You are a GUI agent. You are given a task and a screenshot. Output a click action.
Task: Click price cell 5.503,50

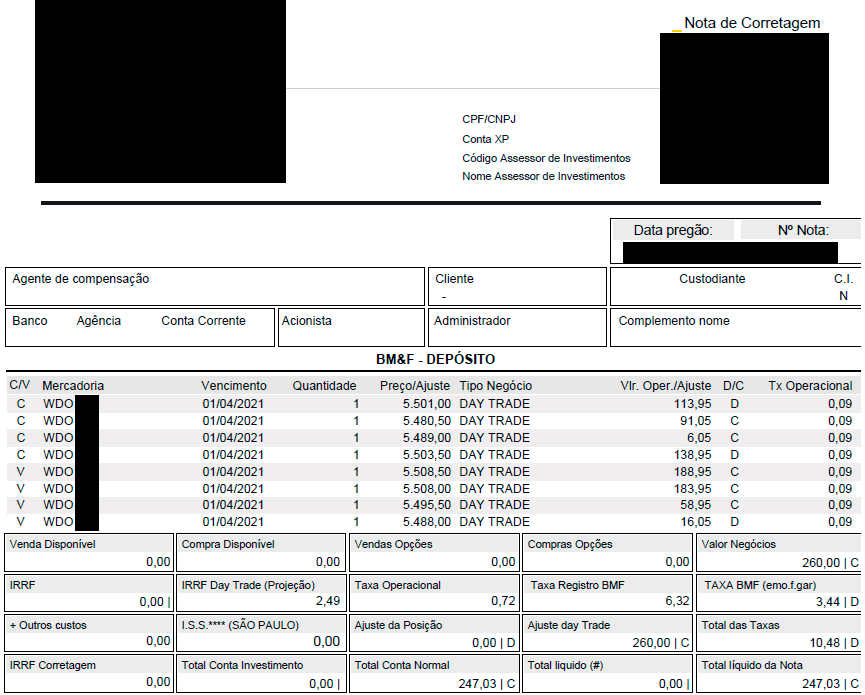(x=426, y=455)
